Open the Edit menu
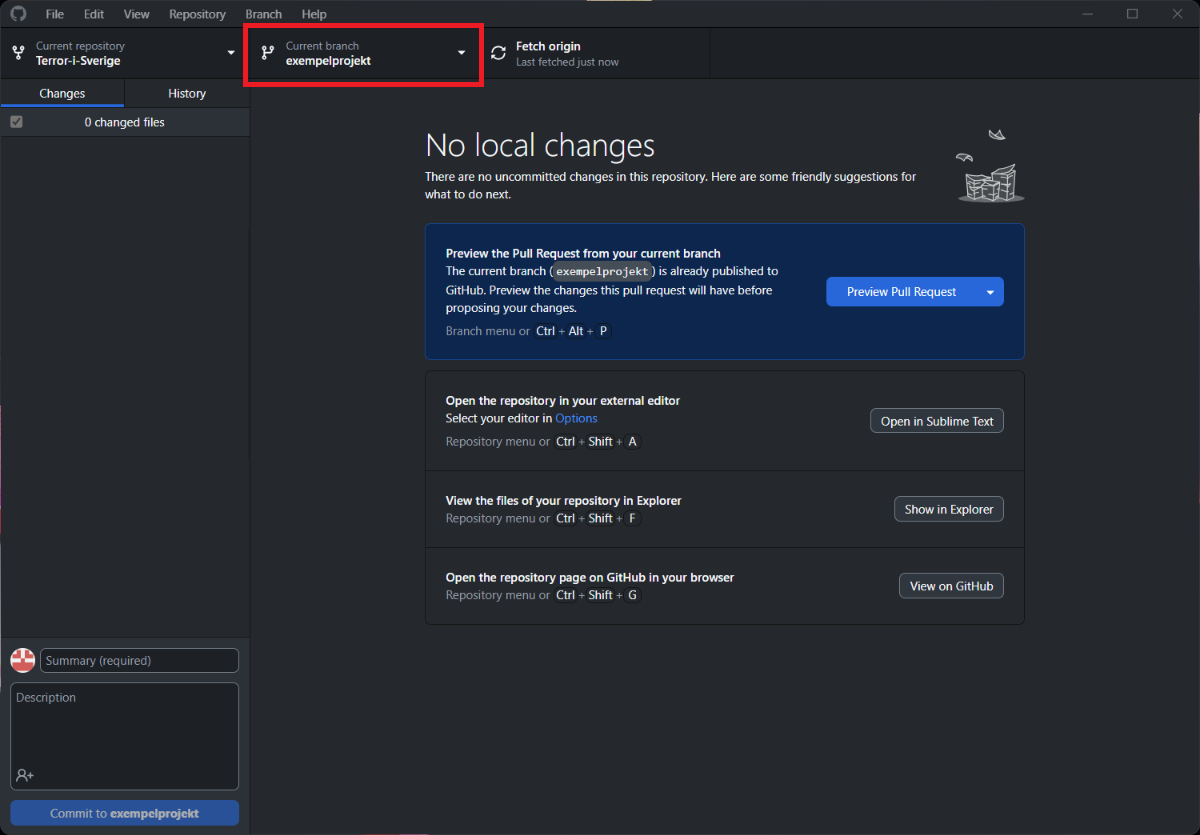Image resolution: width=1200 pixels, height=835 pixels. pos(94,14)
